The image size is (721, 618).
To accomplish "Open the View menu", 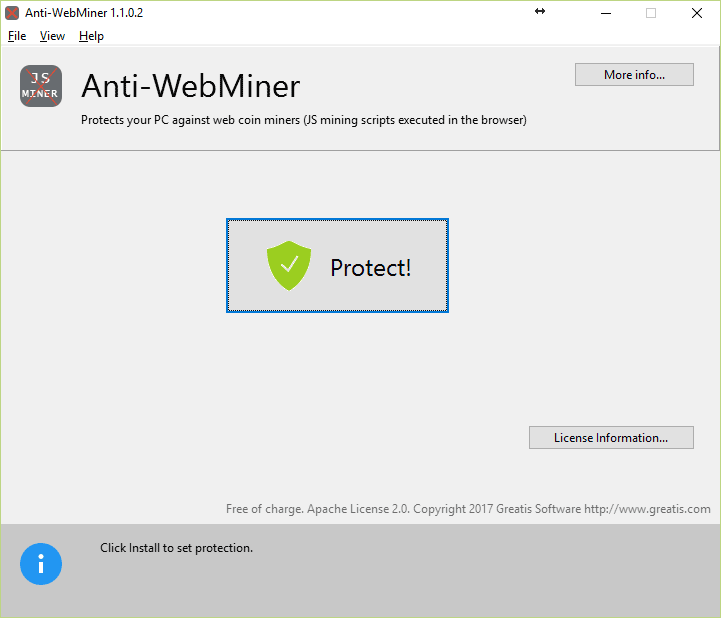I will coord(52,36).
